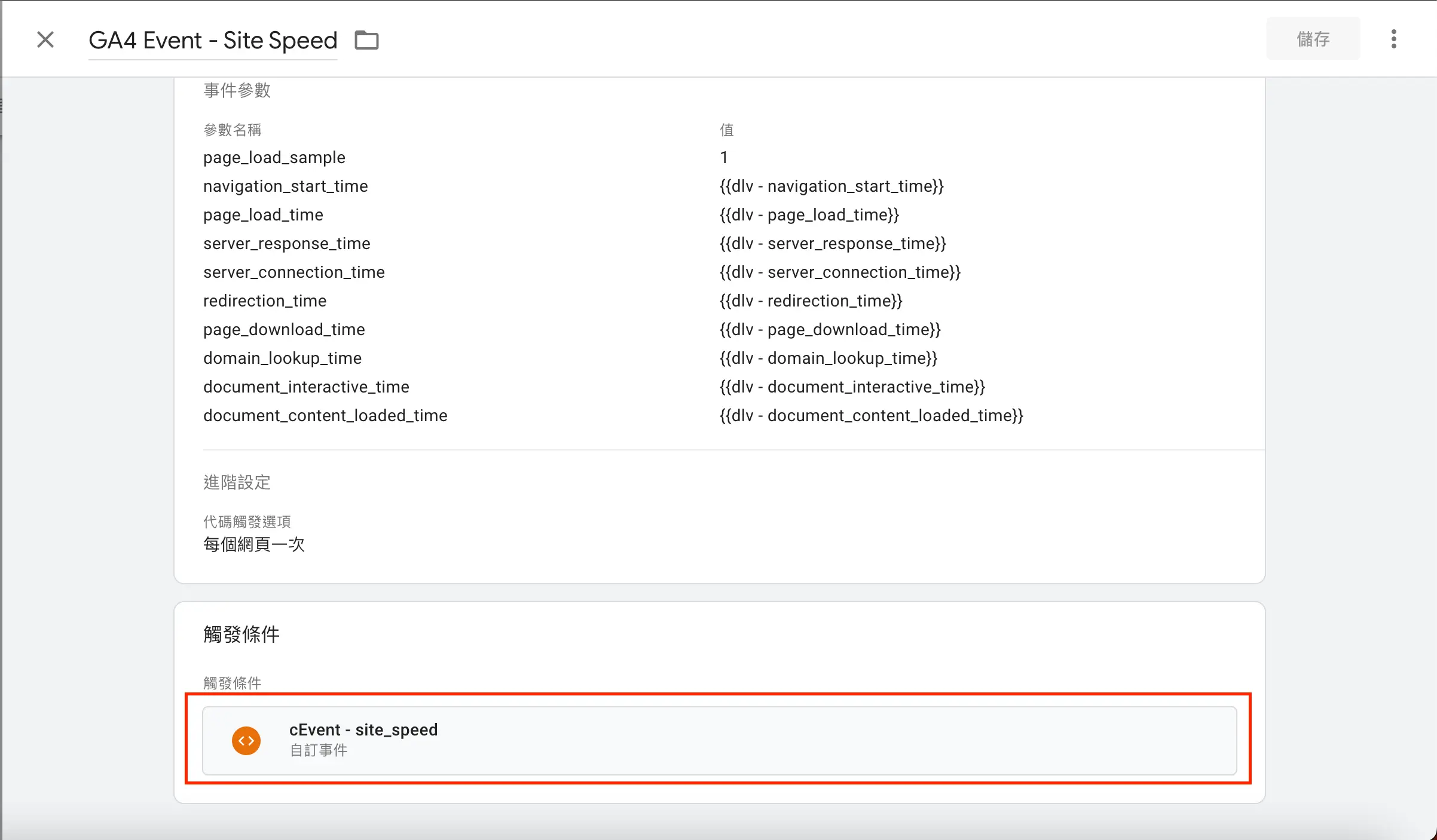Viewport: 1437px width, 840px height.
Task: Select the server_connection_time parameter name
Action: [x=294, y=272]
